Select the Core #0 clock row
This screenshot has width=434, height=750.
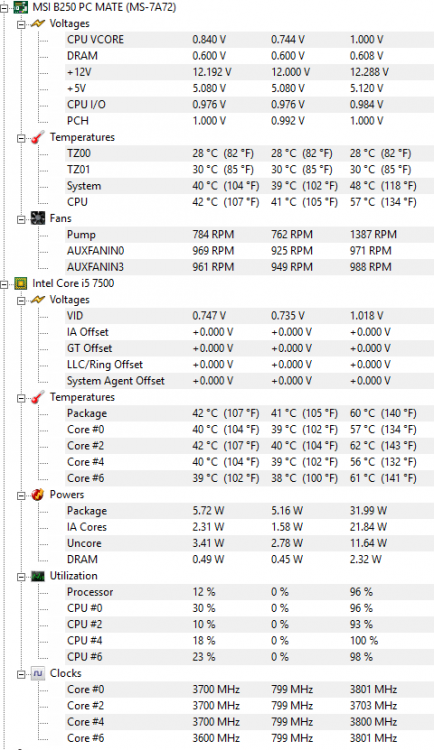pos(249,690)
